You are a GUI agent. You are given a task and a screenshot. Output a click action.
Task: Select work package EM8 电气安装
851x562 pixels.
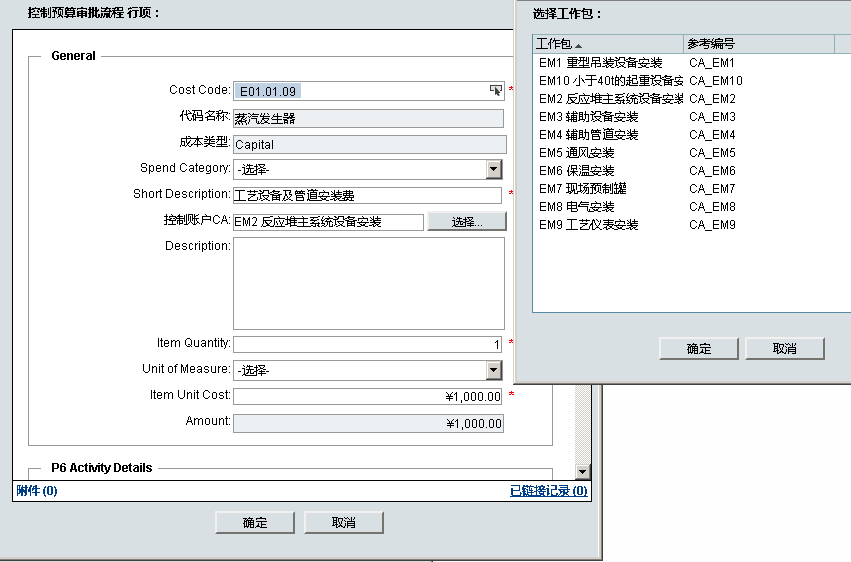point(576,207)
